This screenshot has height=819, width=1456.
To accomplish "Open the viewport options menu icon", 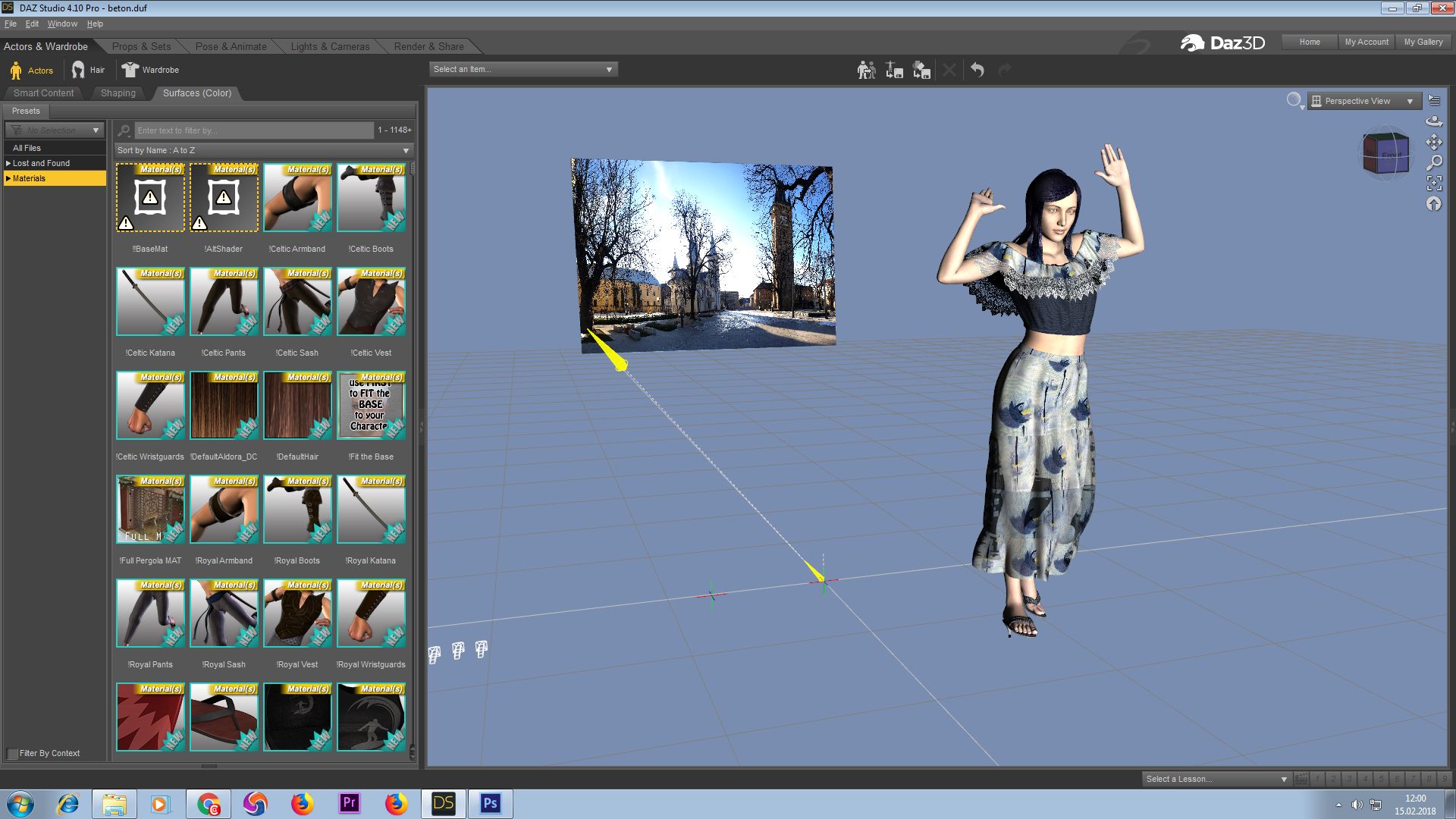I will click(x=1433, y=100).
